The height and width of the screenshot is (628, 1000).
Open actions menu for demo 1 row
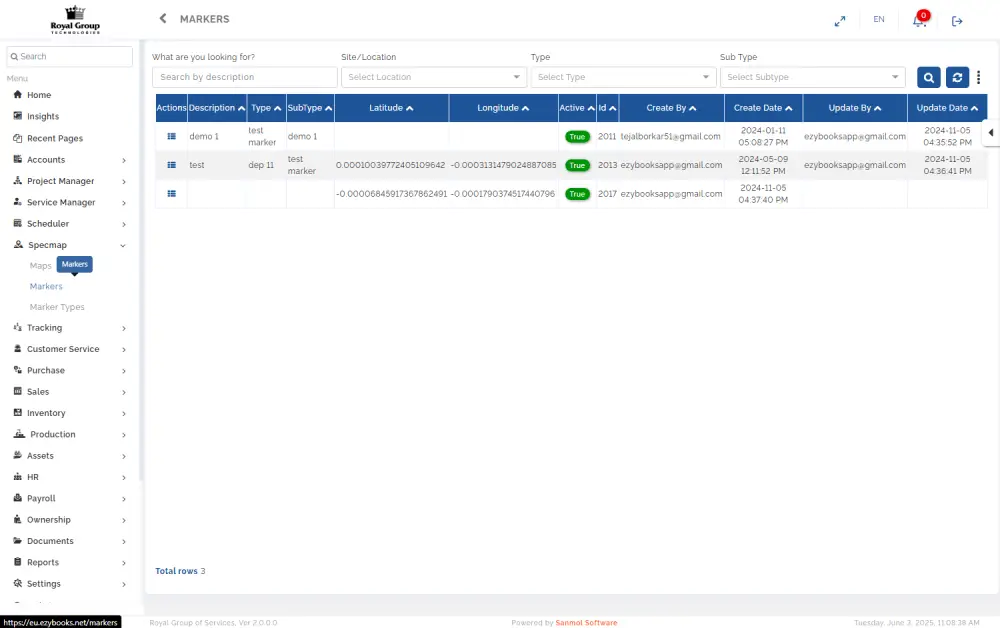[171, 136]
